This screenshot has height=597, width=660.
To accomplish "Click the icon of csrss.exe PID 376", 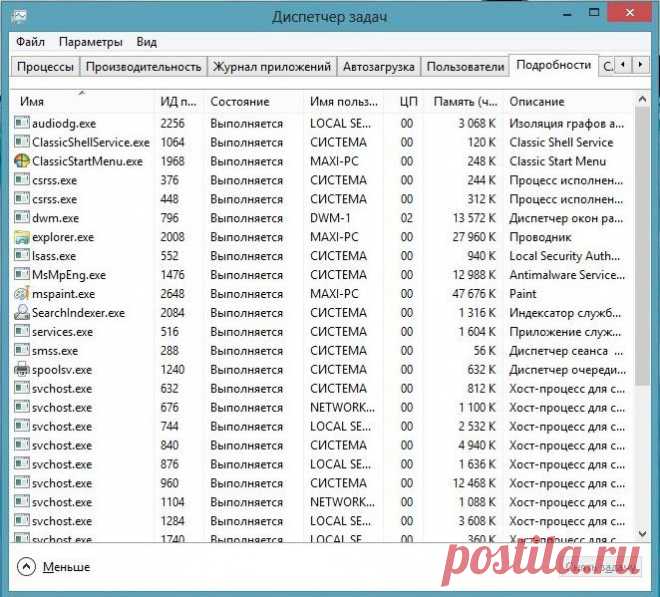I will click(21, 180).
